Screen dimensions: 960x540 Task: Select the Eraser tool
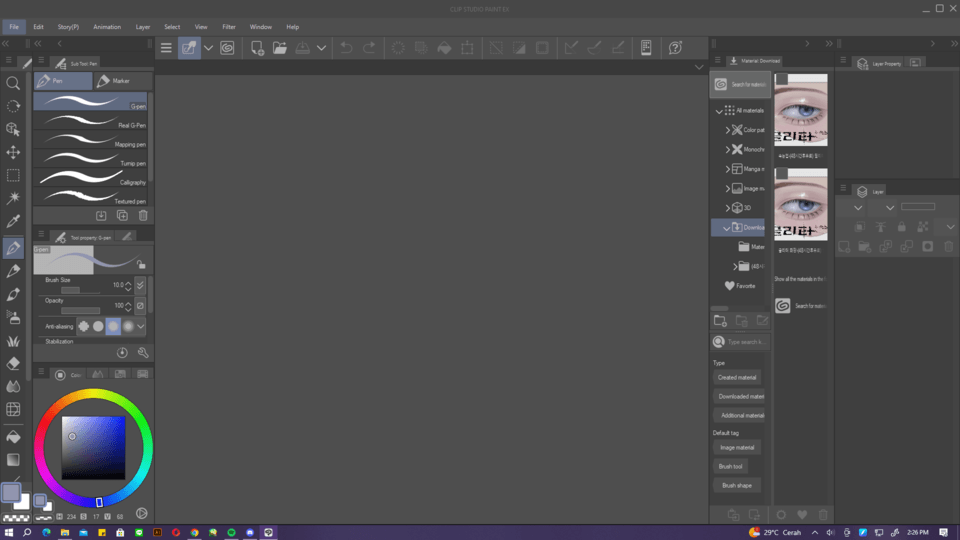pyautogui.click(x=13, y=364)
